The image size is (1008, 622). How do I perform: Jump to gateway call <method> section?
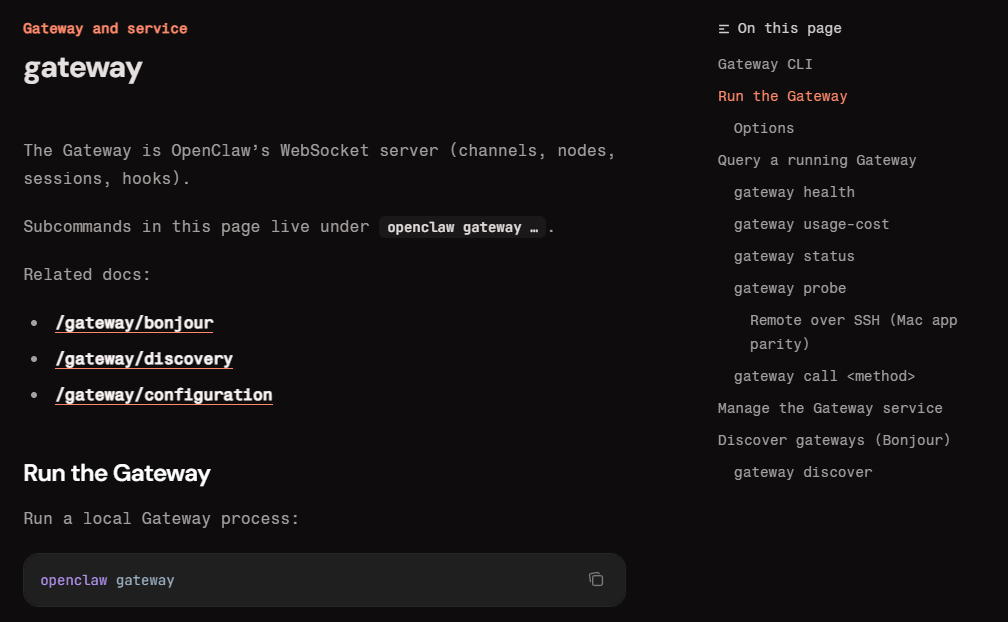[x=824, y=376]
